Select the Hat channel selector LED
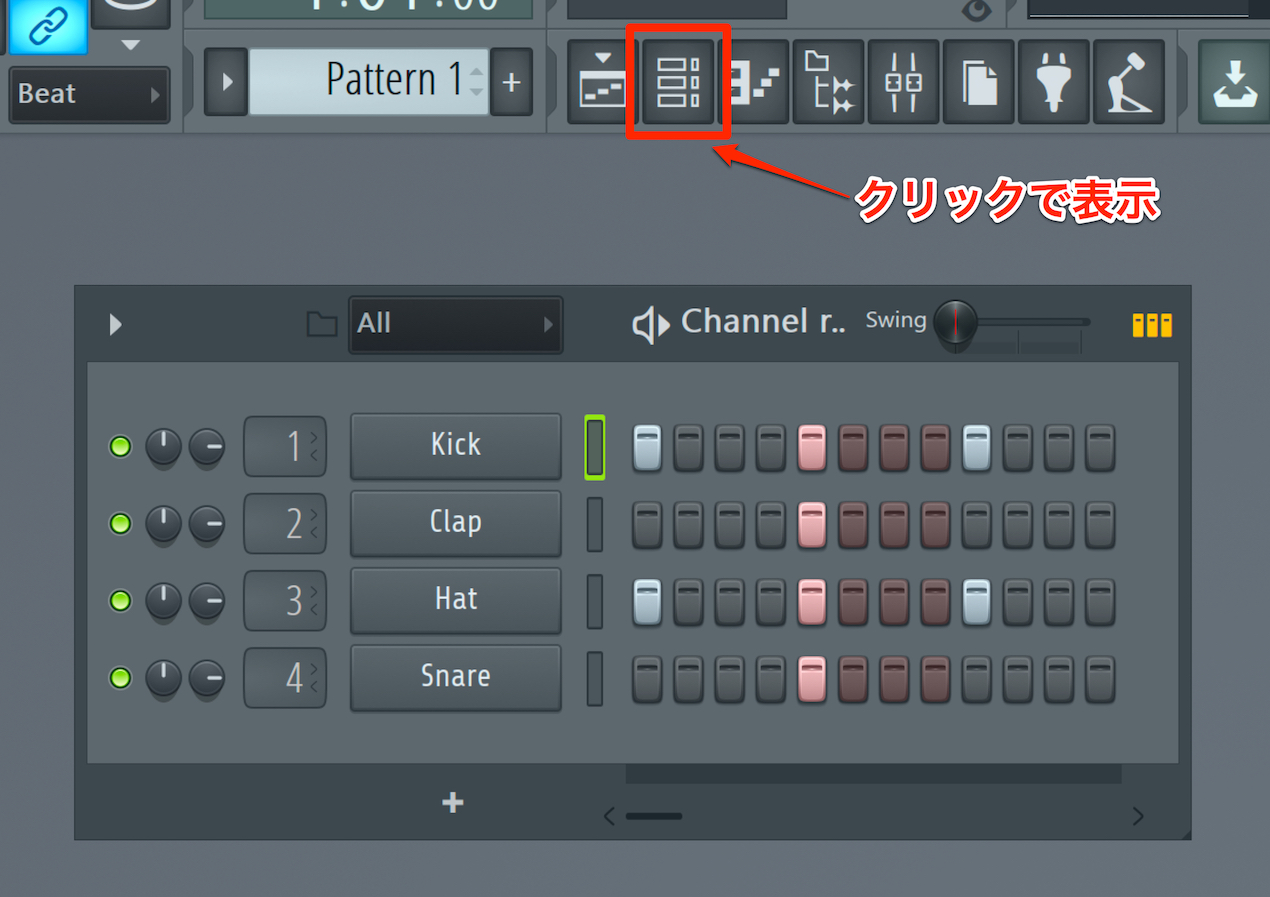 pyautogui.click(x=595, y=601)
